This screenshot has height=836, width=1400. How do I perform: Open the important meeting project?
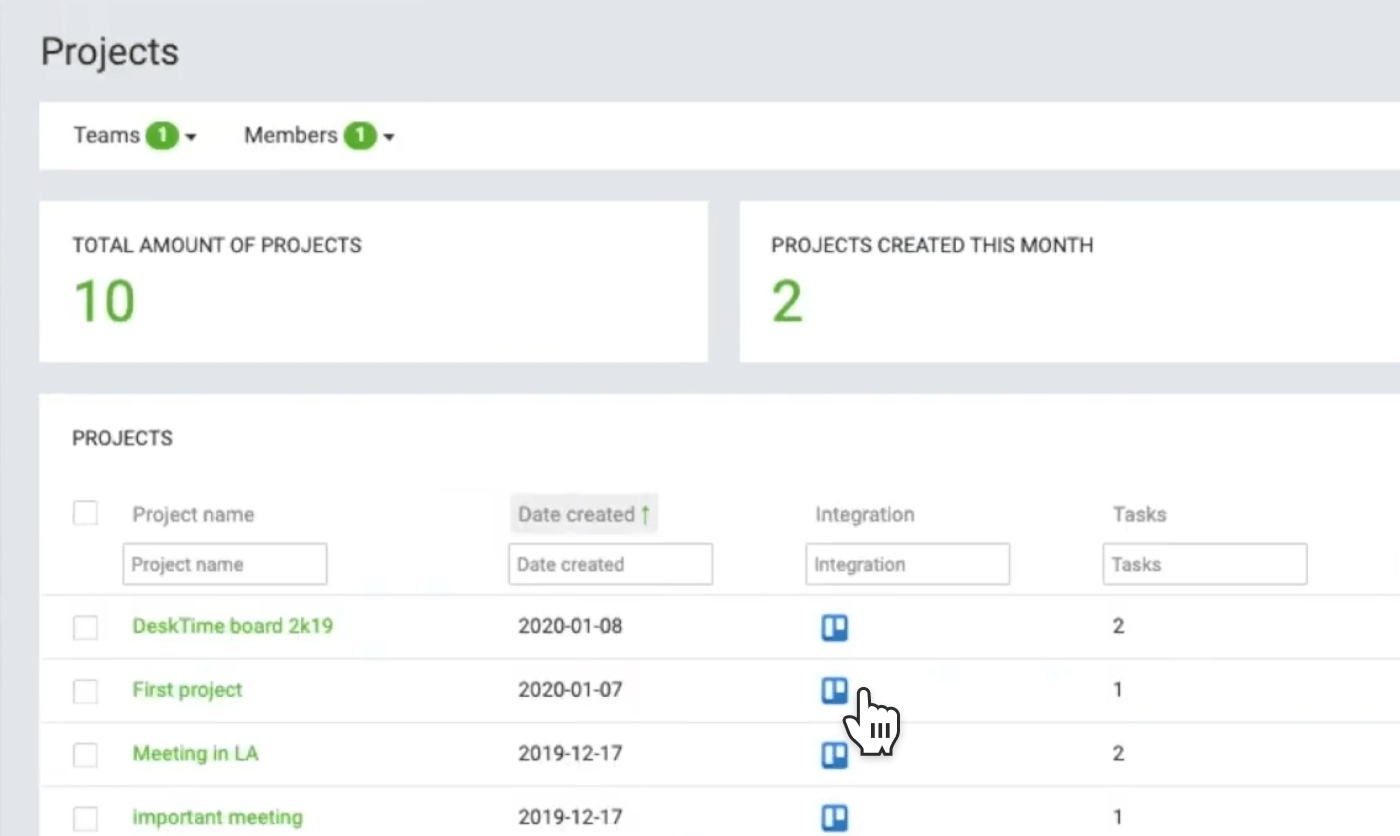pyautogui.click(x=217, y=817)
